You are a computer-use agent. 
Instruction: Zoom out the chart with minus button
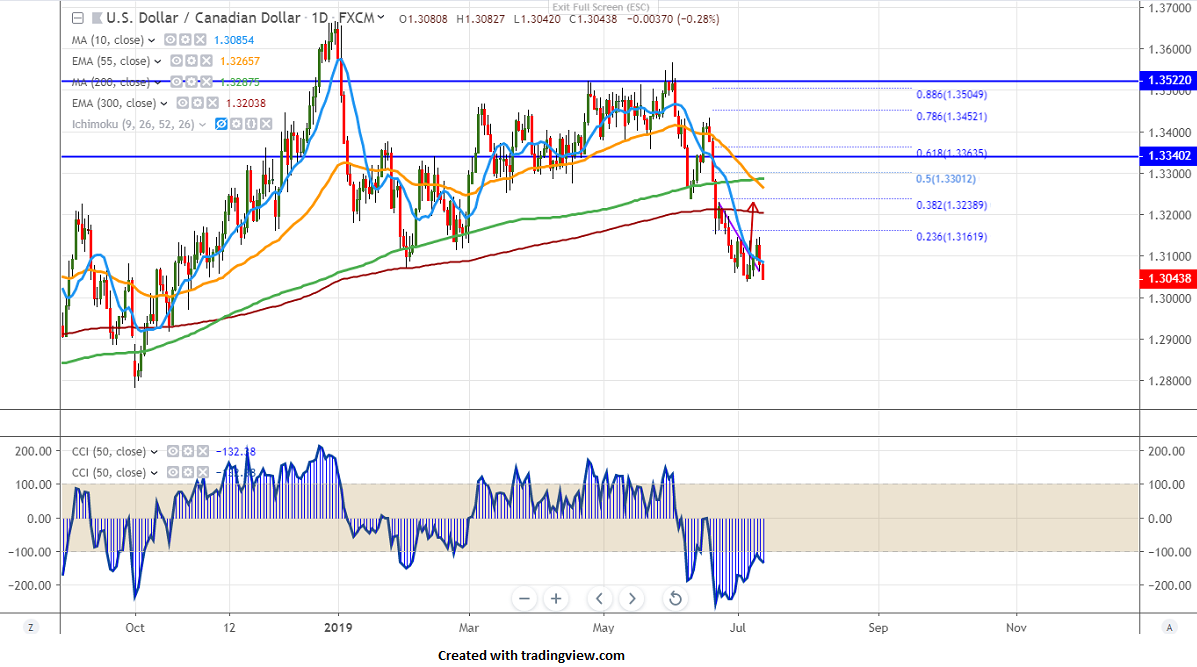[x=524, y=599]
